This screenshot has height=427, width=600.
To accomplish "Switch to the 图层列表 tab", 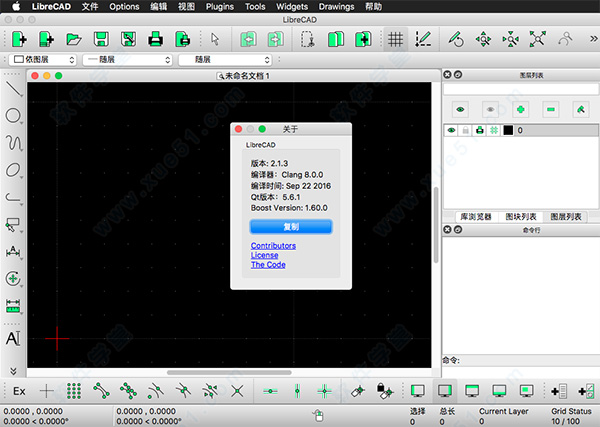I will pos(566,217).
